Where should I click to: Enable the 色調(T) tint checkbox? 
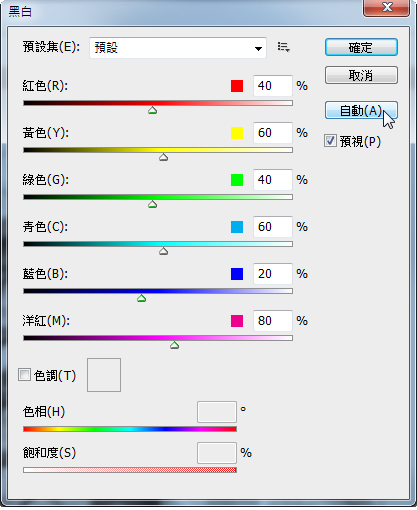tap(24, 375)
